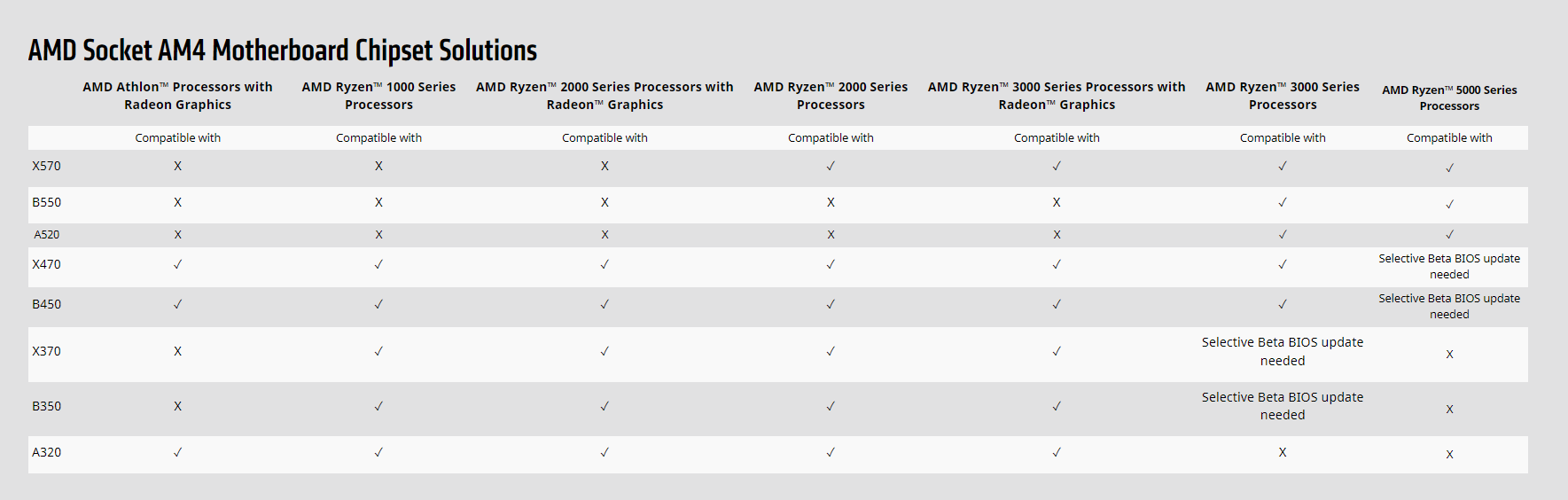Select the A320 chipset row label
Image resolution: width=1568 pixels, height=500 pixels.
pos(46,452)
